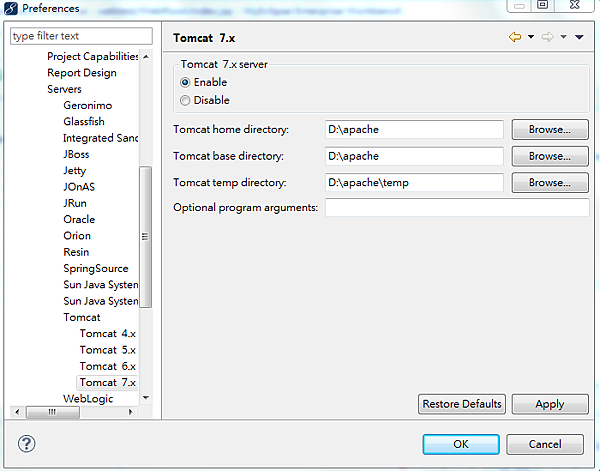
Task: Click the tree horizontal scrollbar thumb
Action: pos(53,412)
